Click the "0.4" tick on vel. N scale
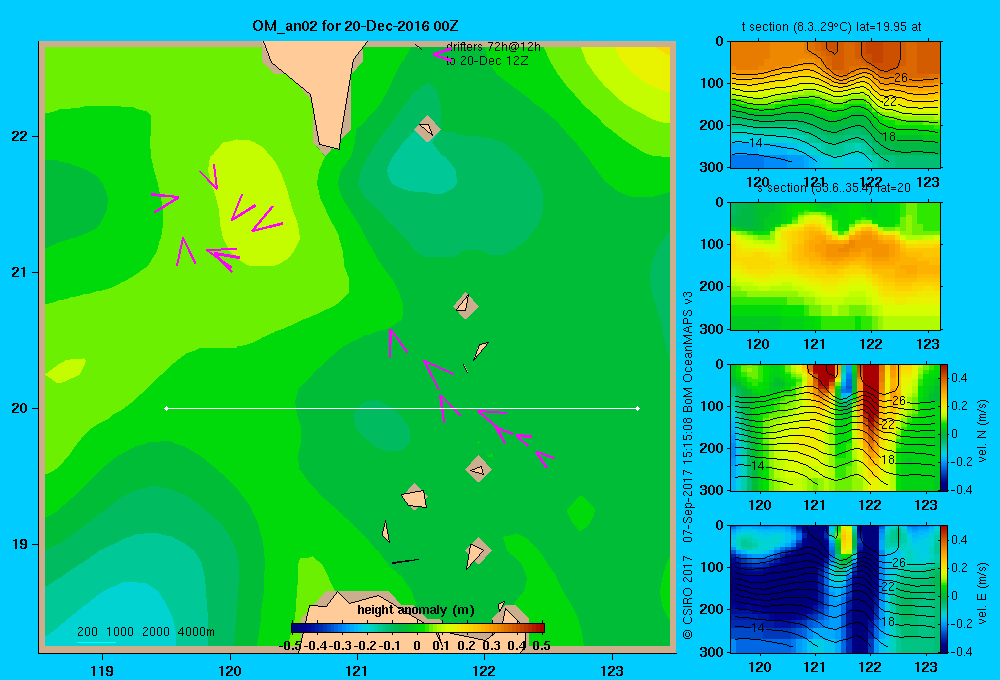Image resolution: width=1000 pixels, height=680 pixels. 960,378
